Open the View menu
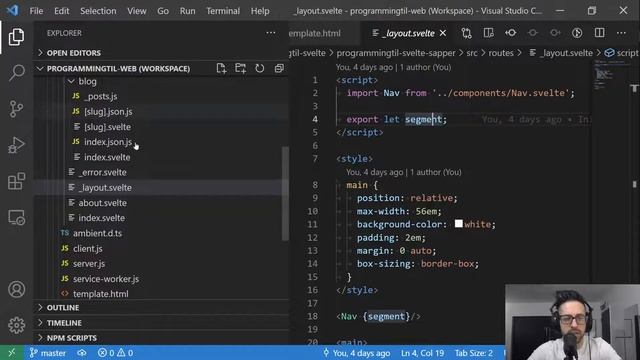 [137, 11]
